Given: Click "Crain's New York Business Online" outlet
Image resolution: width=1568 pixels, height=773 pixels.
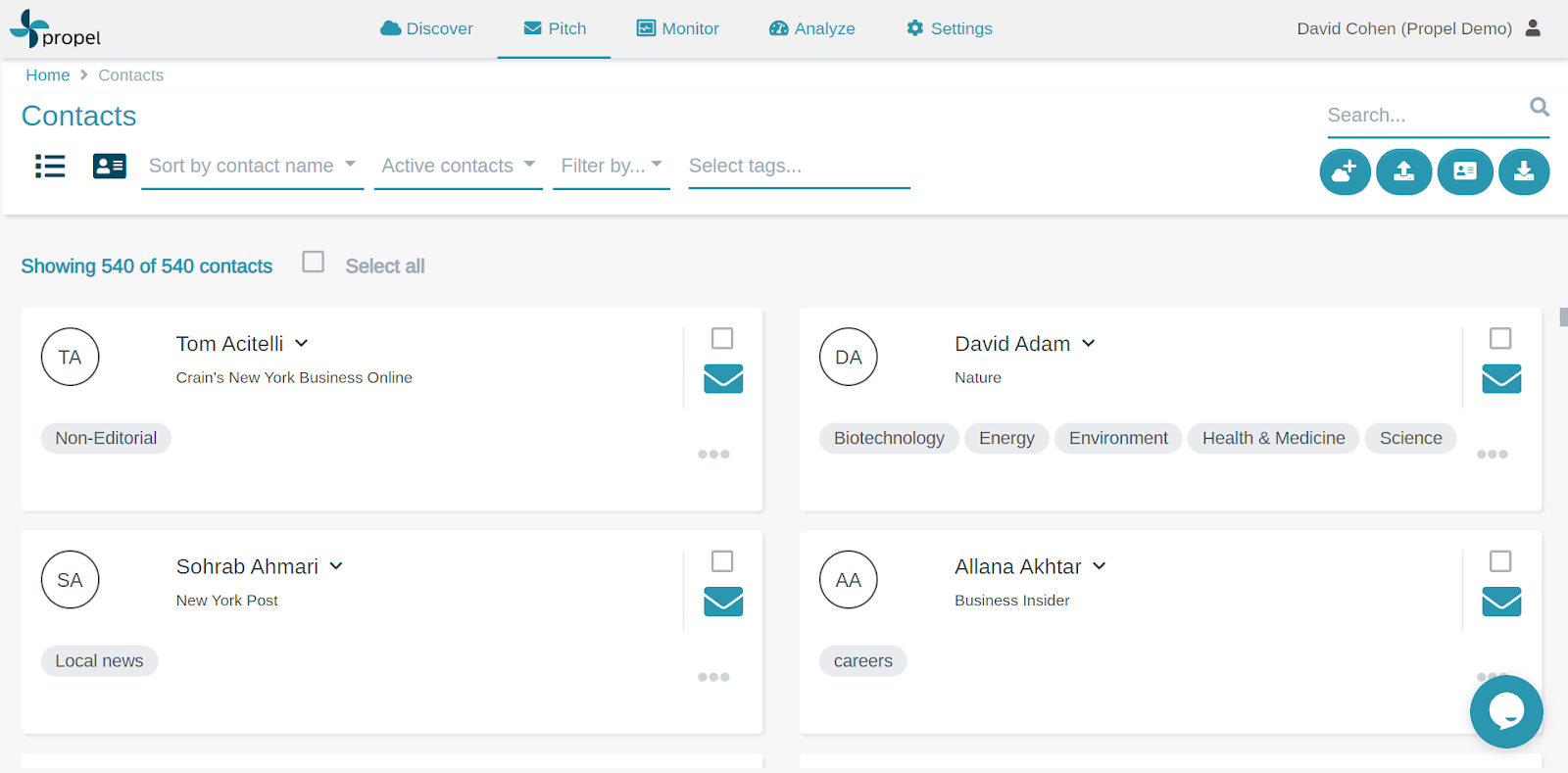Looking at the screenshot, I should point(294,378).
